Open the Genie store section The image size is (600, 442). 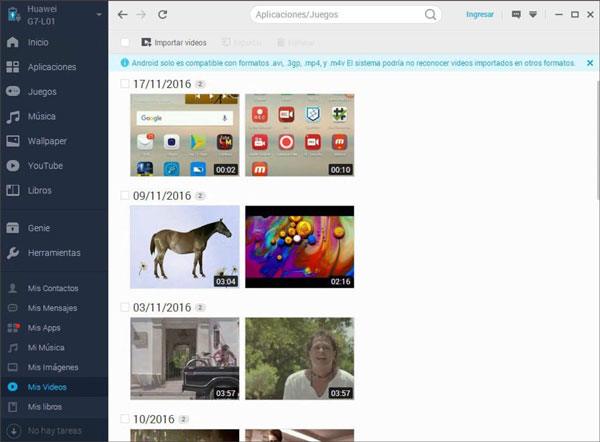28,228
